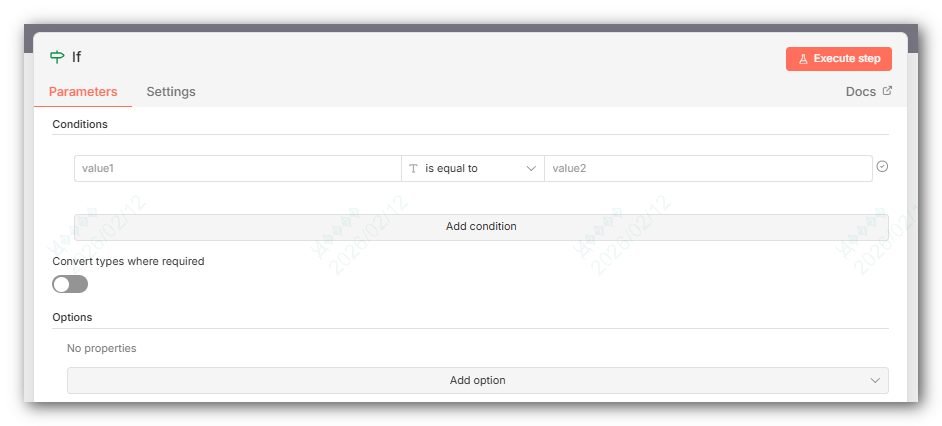Click the green If node signpost icon
942x426 pixels.
click(56, 57)
